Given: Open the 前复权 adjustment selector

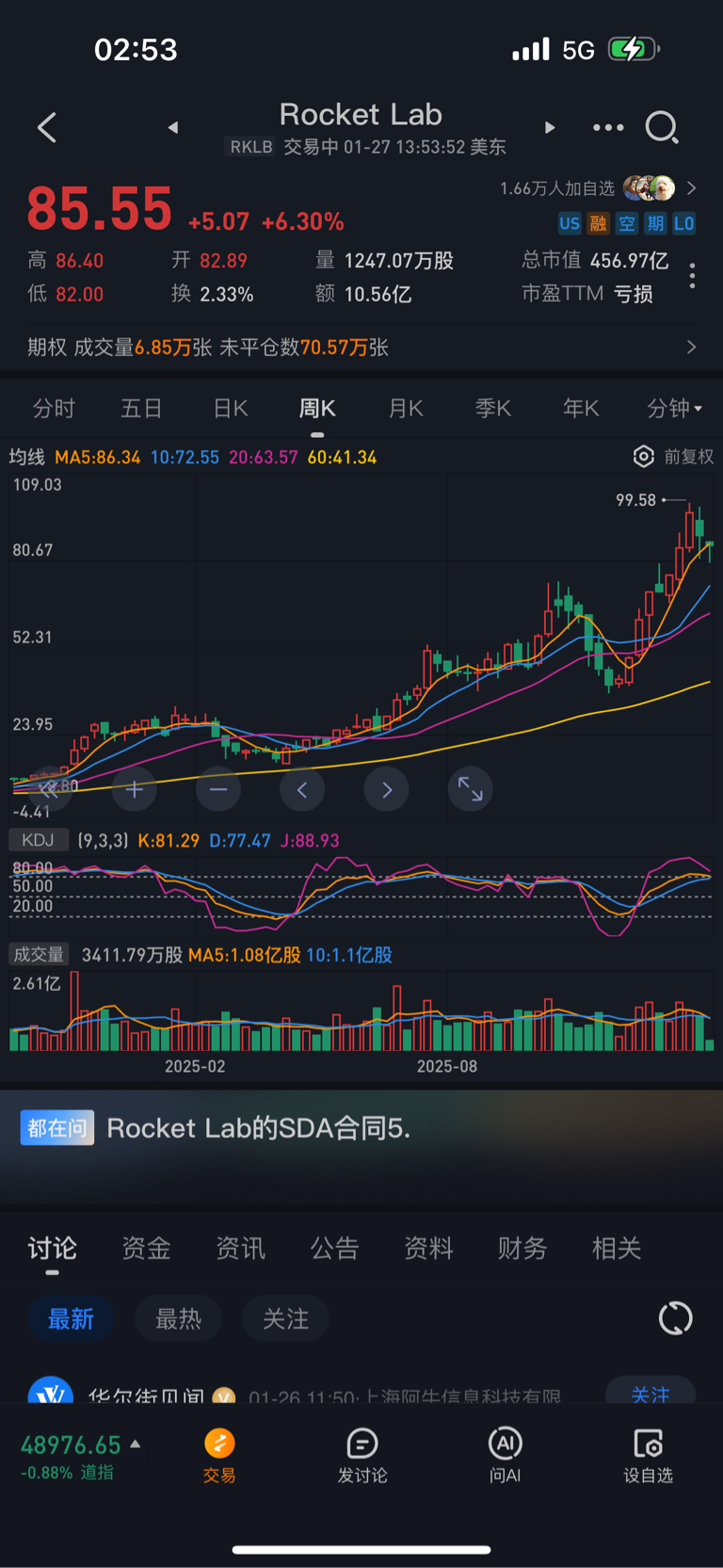Looking at the screenshot, I should pyautogui.click(x=689, y=457).
